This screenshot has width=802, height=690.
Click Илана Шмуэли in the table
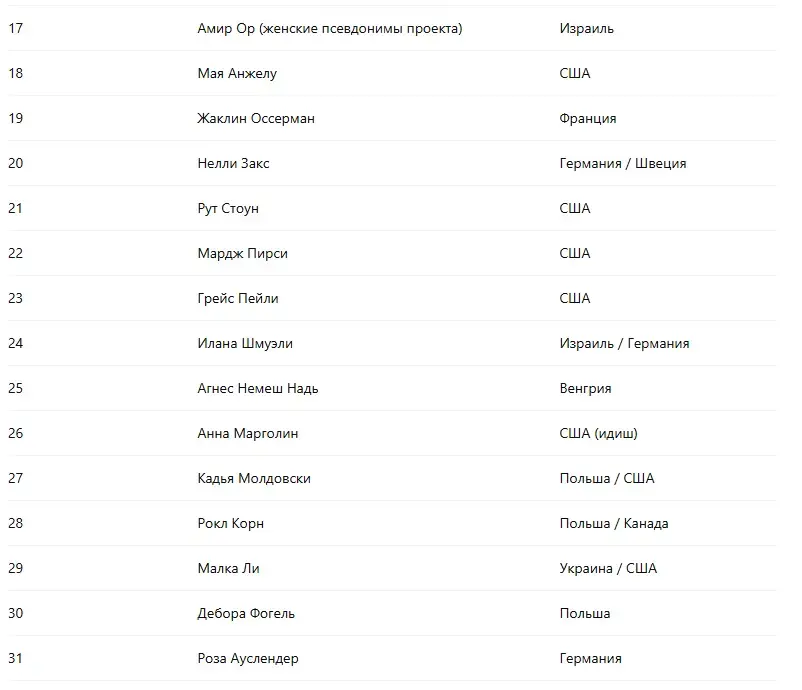coord(245,344)
